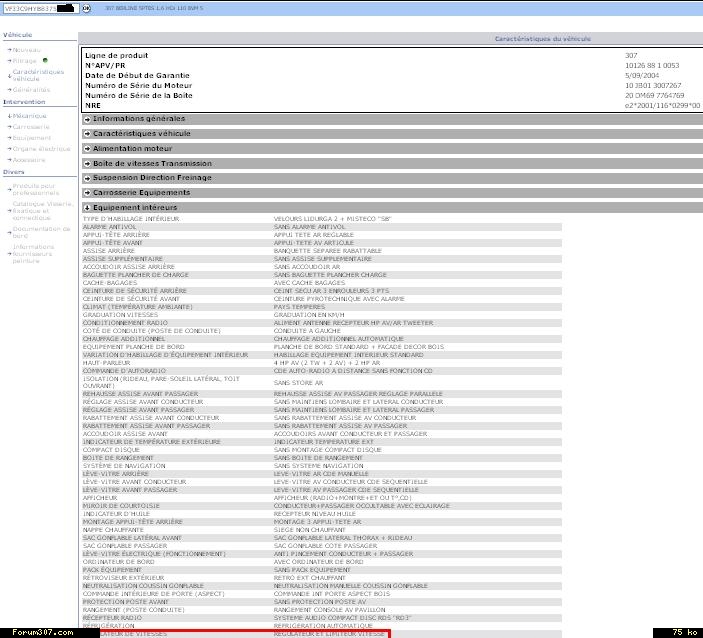Image resolution: width=703 pixels, height=638 pixels.
Task: Select the APV/PR value '10126 88 1 0053'
Action: (x=652, y=65)
